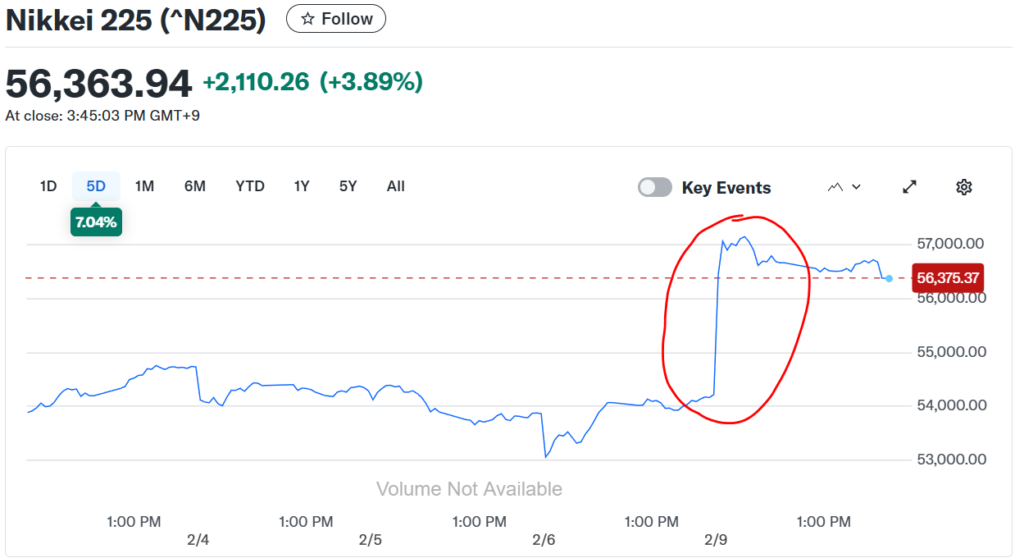This screenshot has height=558, width=1024.
Task: Click the Nikkei 225 title
Action: [136, 20]
